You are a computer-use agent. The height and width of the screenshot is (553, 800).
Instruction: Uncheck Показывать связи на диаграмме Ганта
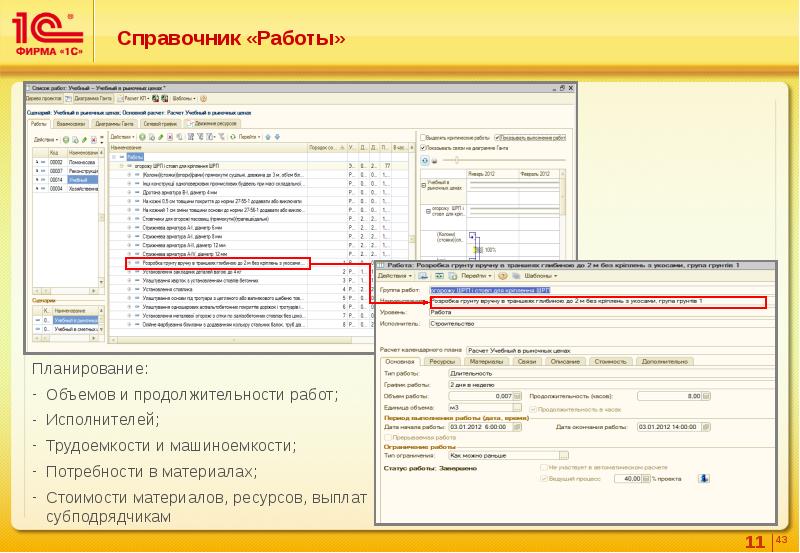pyautogui.click(x=423, y=147)
